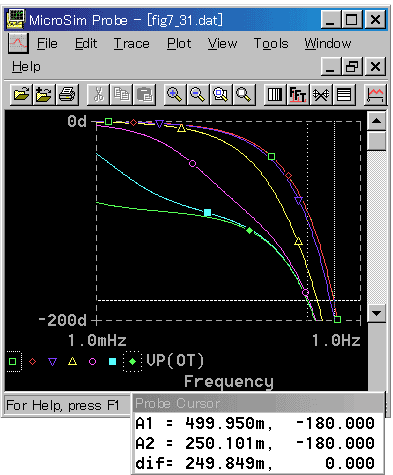Click the Paste clipboard icon
This screenshot has height=475, width=393.
[144, 95]
